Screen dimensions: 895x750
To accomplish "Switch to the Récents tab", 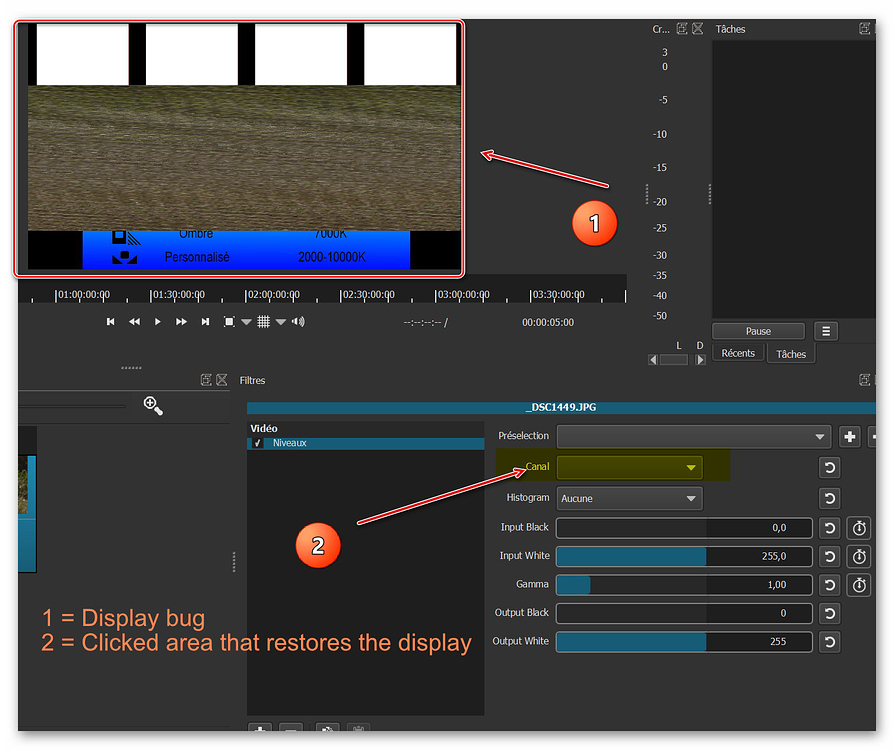I will tap(738, 353).
